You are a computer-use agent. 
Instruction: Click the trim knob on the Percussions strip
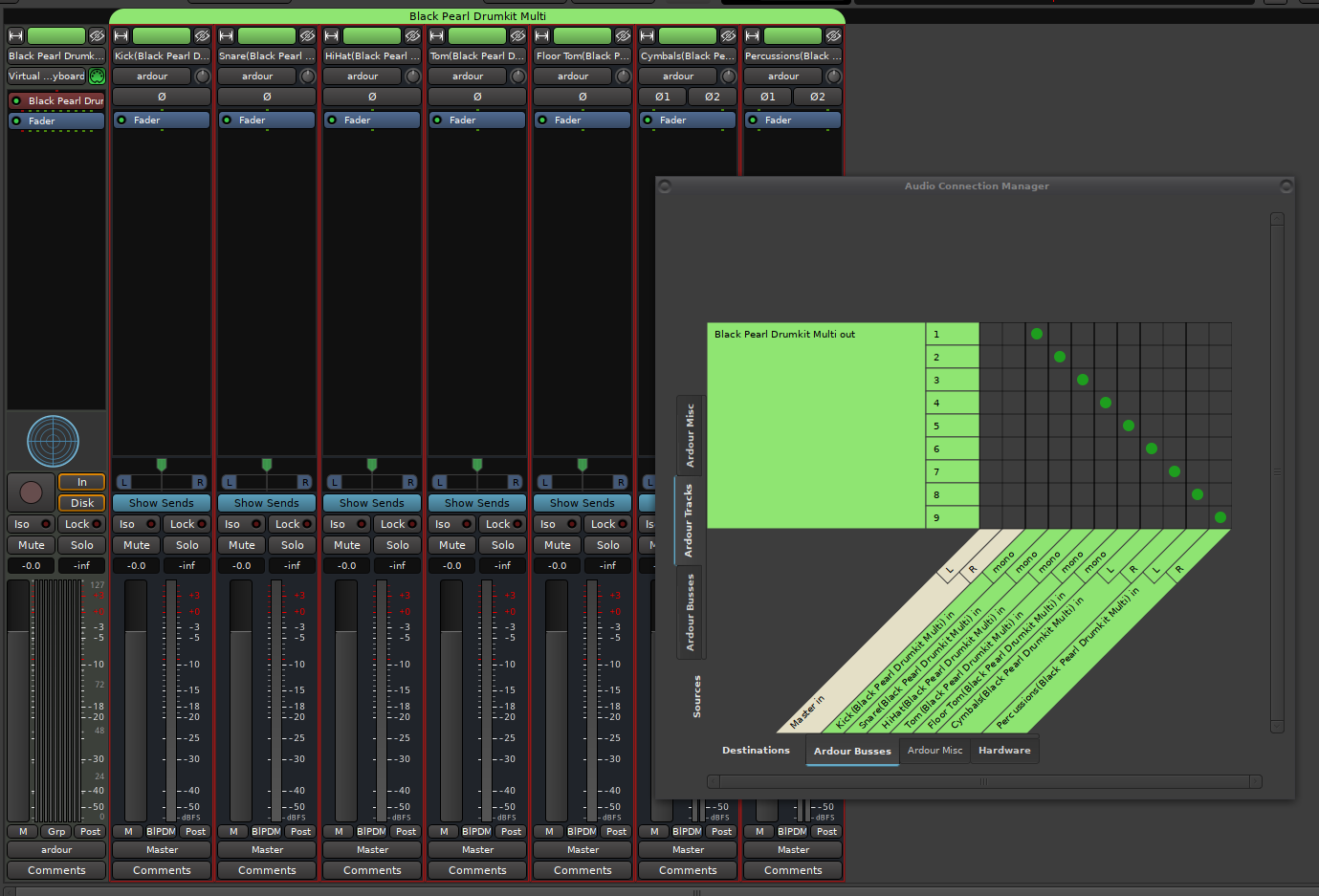pos(833,76)
